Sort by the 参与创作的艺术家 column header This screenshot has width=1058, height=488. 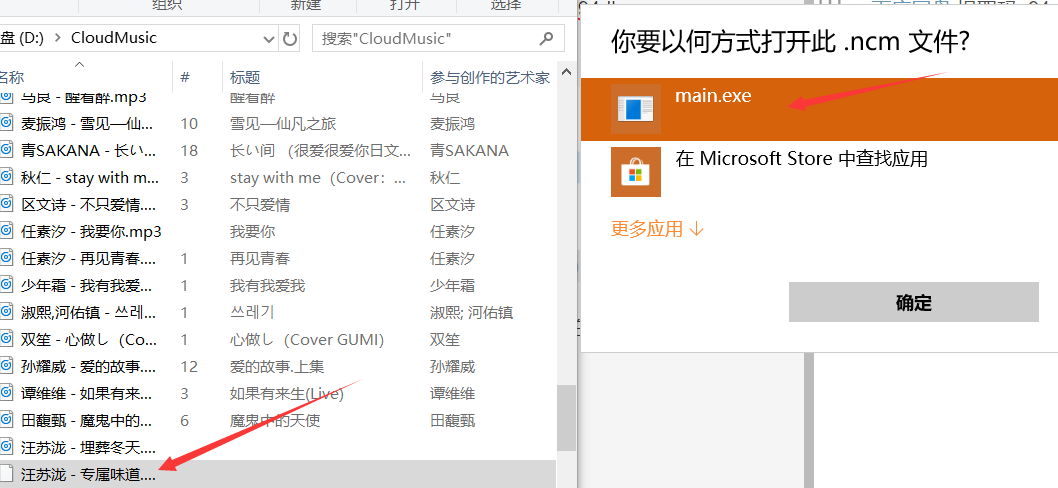[490, 77]
